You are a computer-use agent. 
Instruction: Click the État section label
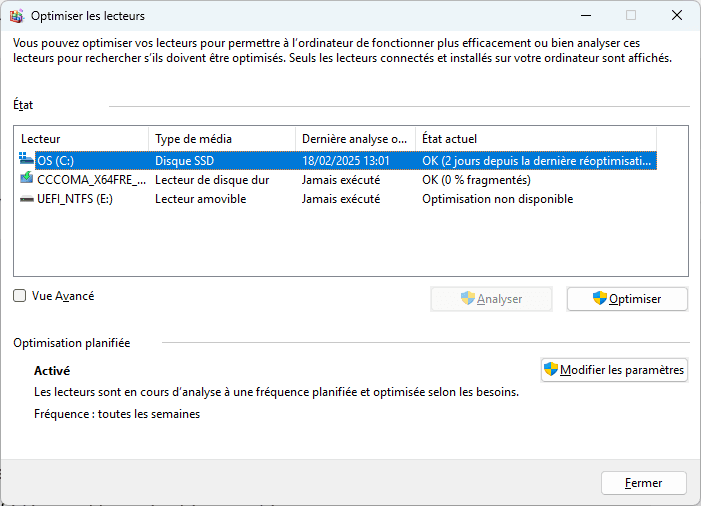pyautogui.click(x=23, y=105)
